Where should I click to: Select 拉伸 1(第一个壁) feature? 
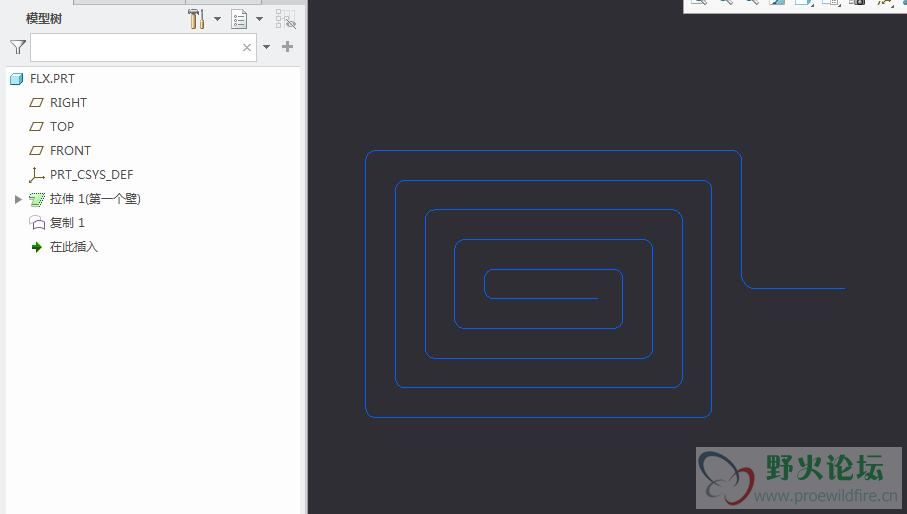pyautogui.click(x=95, y=199)
